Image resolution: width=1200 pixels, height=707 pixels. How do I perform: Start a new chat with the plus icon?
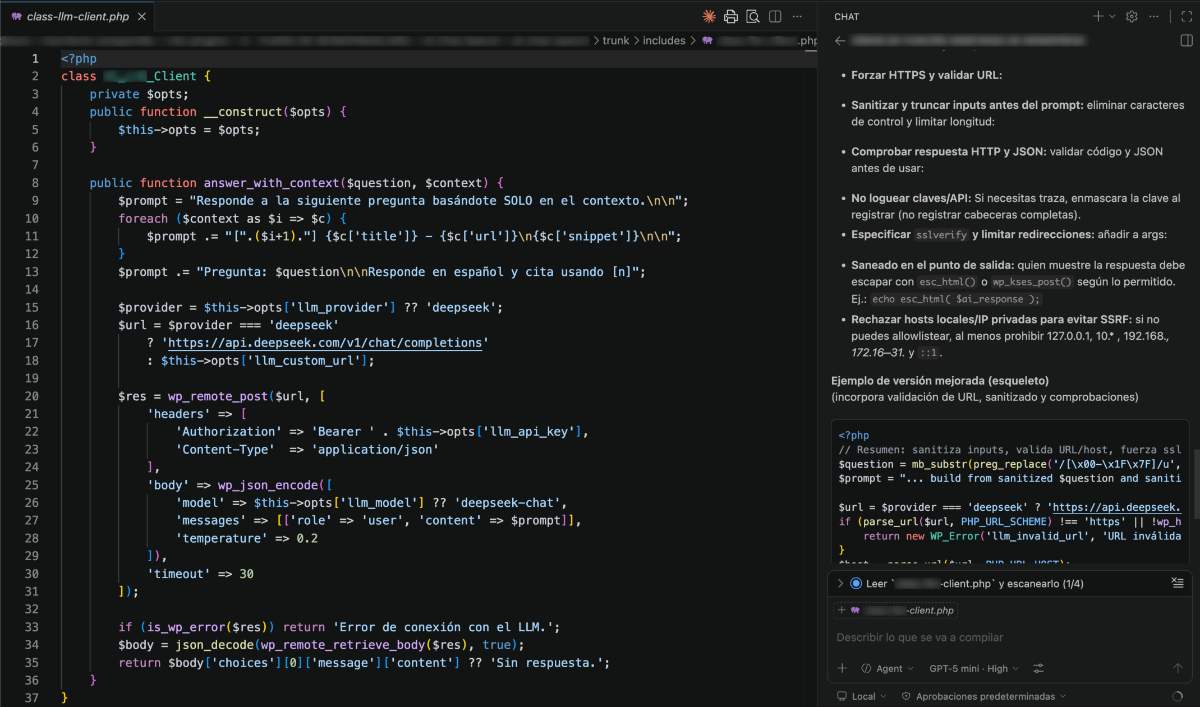pos(1098,16)
